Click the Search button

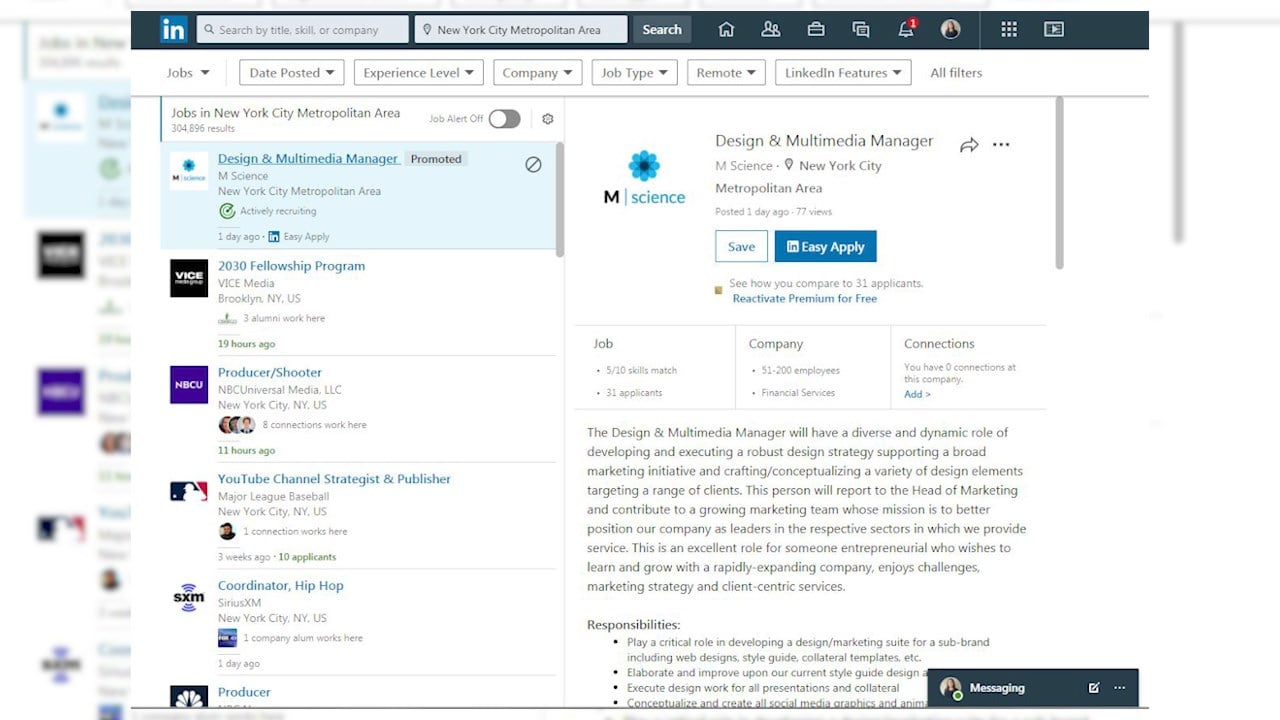tap(661, 30)
